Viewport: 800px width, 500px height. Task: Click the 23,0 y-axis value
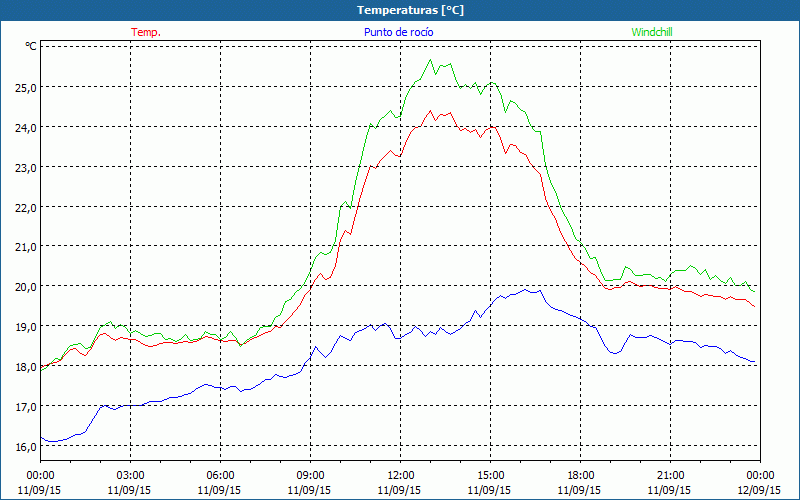(27, 167)
